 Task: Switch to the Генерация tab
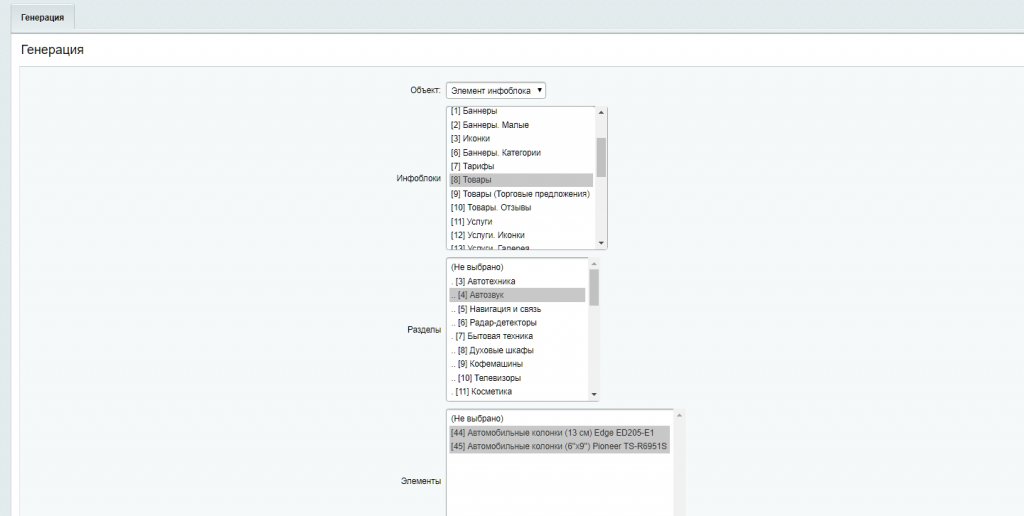pos(42,17)
